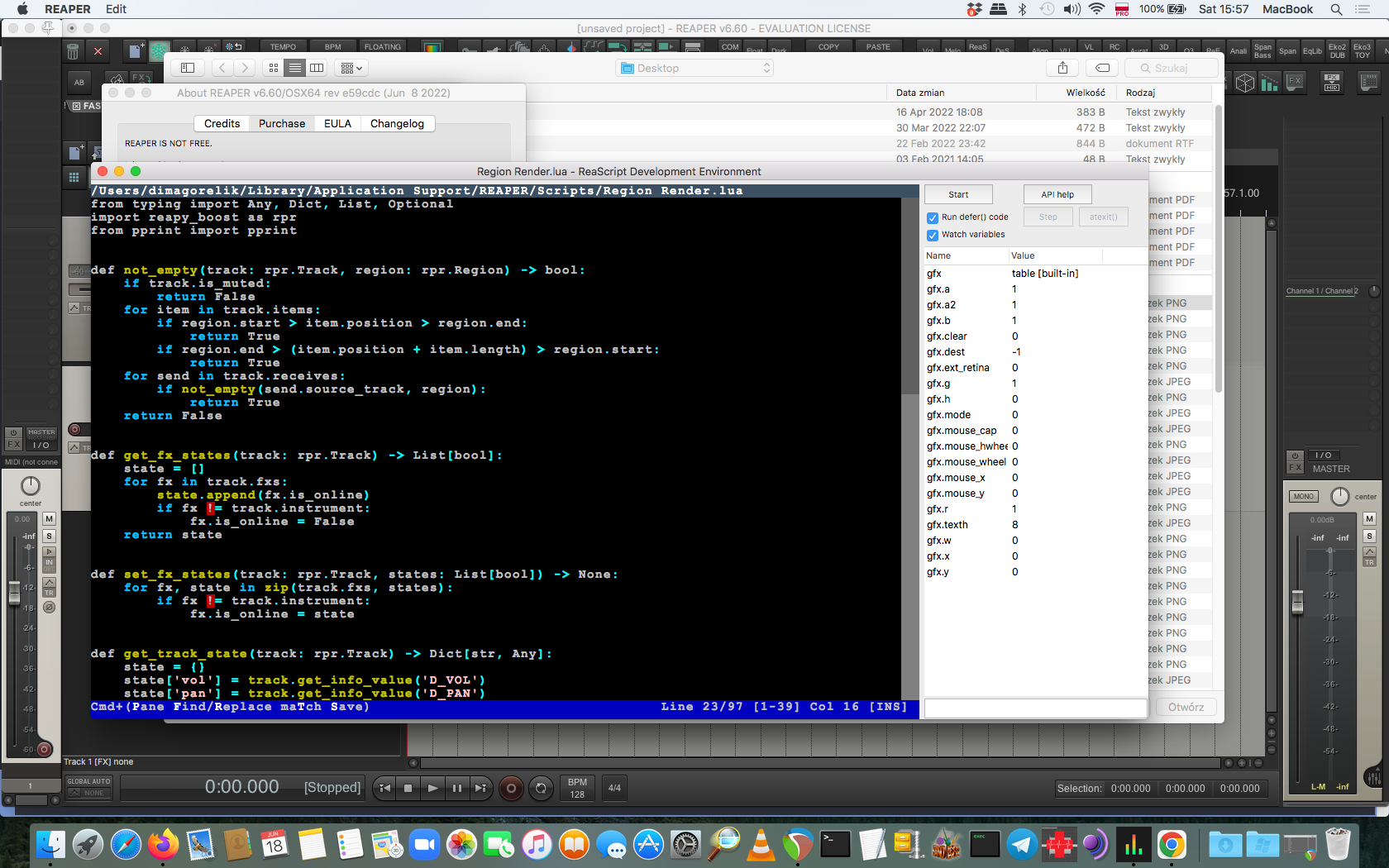Image resolution: width=1389 pixels, height=868 pixels.
Task: Click the 'Szukaj' search field
Action: [x=1170, y=68]
